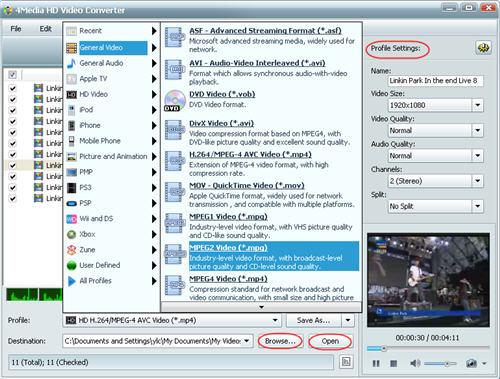Toggle the select-all checkbox in list header
The width and height of the screenshot is (500, 379).
point(12,74)
